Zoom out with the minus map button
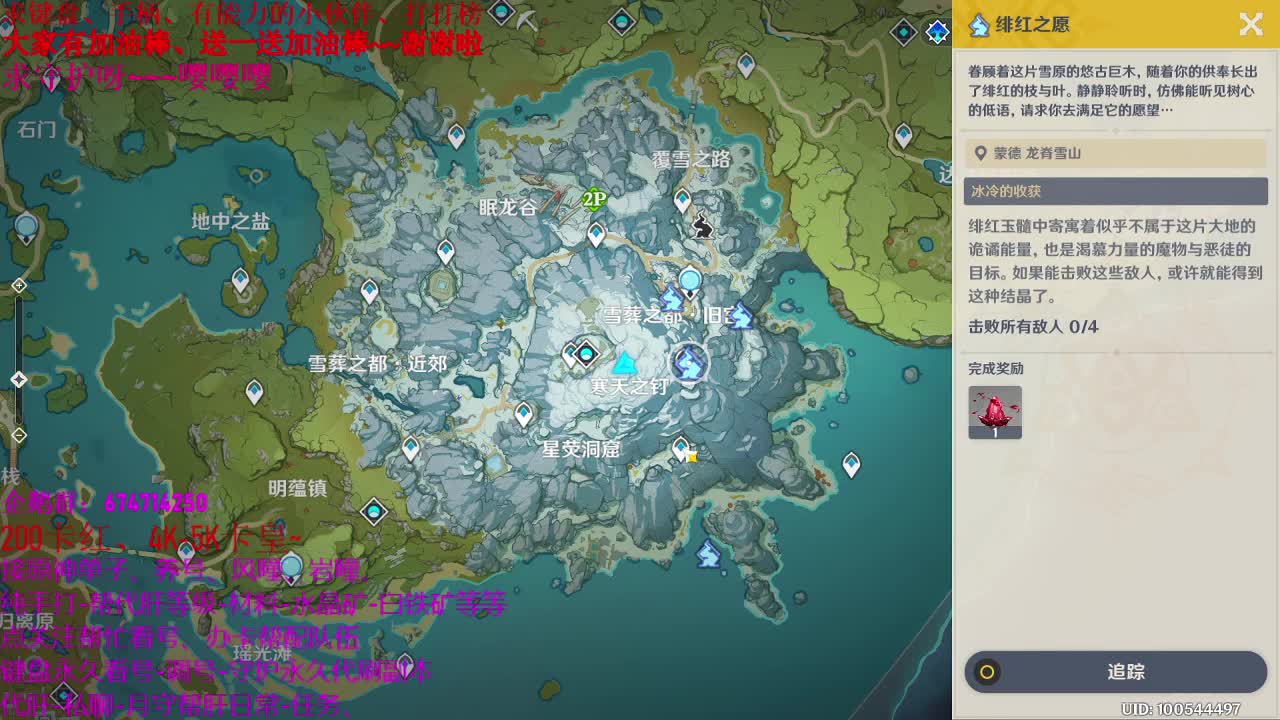1280x720 pixels. [19, 436]
